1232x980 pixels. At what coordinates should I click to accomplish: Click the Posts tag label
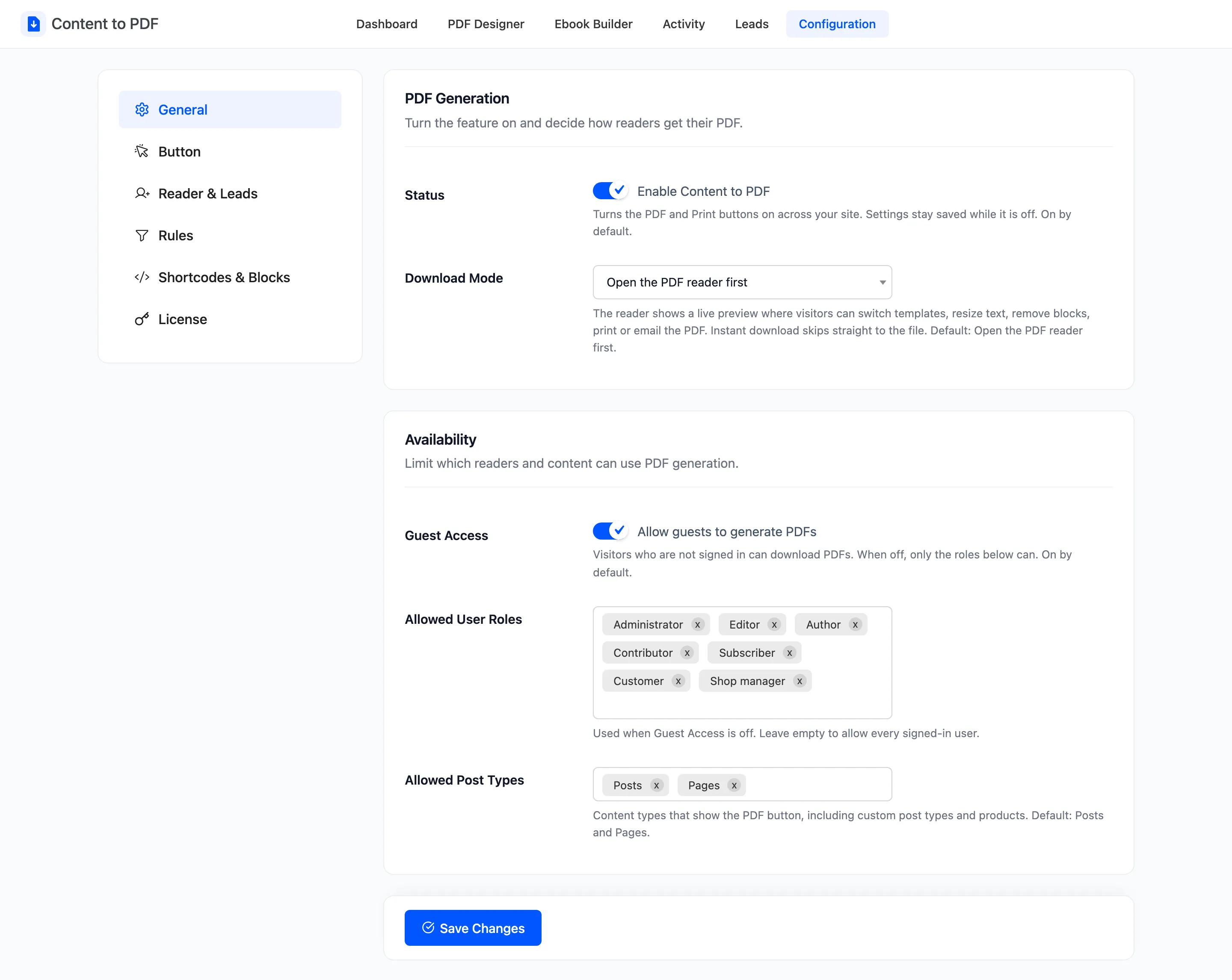628,785
